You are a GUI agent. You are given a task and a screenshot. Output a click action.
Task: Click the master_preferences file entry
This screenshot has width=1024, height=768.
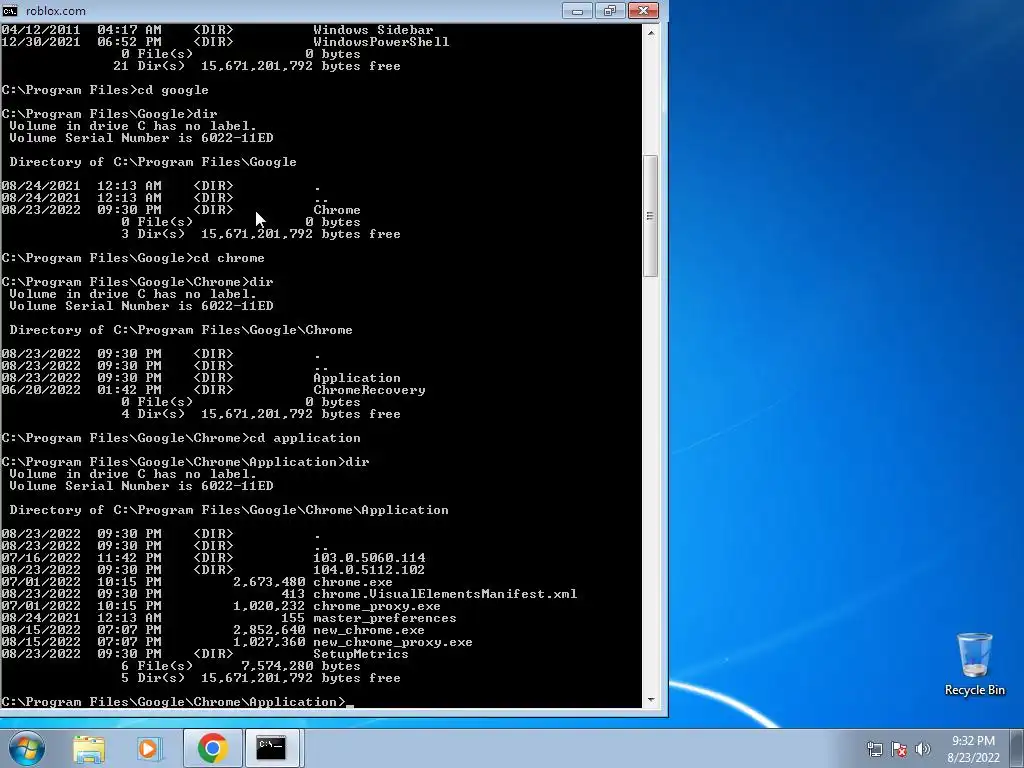pos(385,618)
